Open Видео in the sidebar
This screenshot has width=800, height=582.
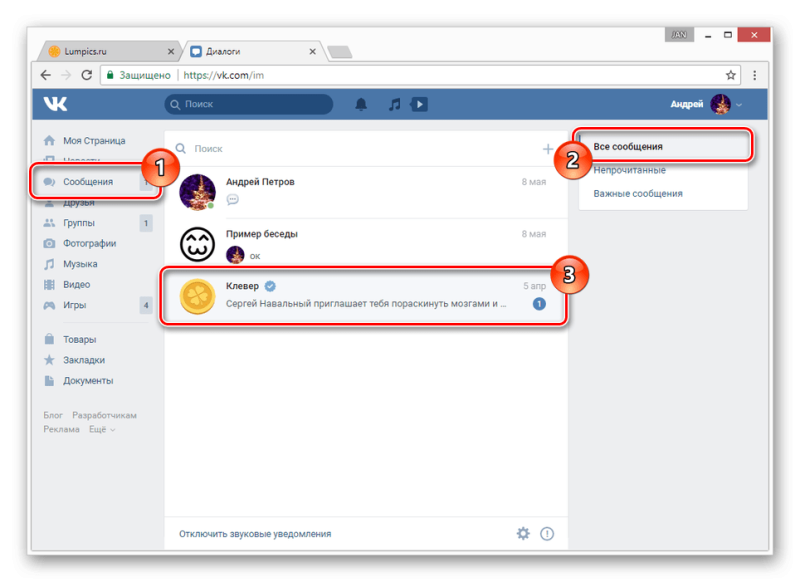click(77, 285)
